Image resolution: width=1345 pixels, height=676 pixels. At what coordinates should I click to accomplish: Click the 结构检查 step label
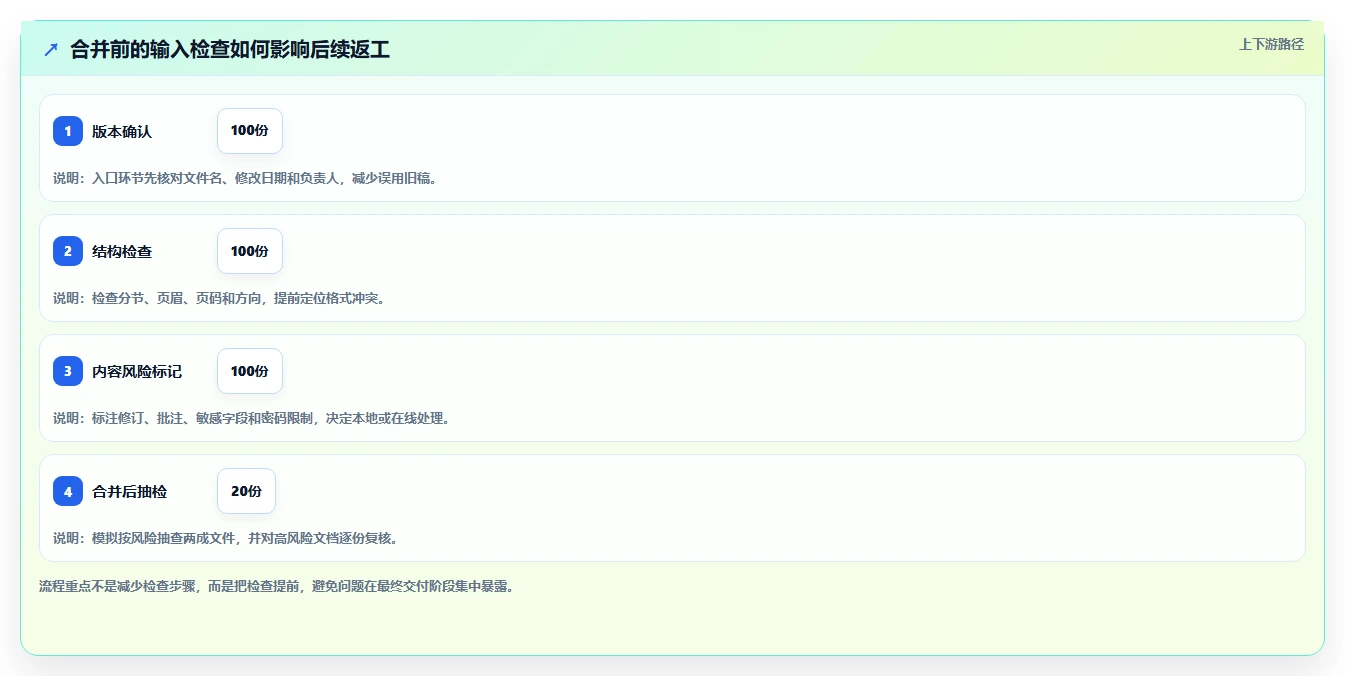click(122, 251)
